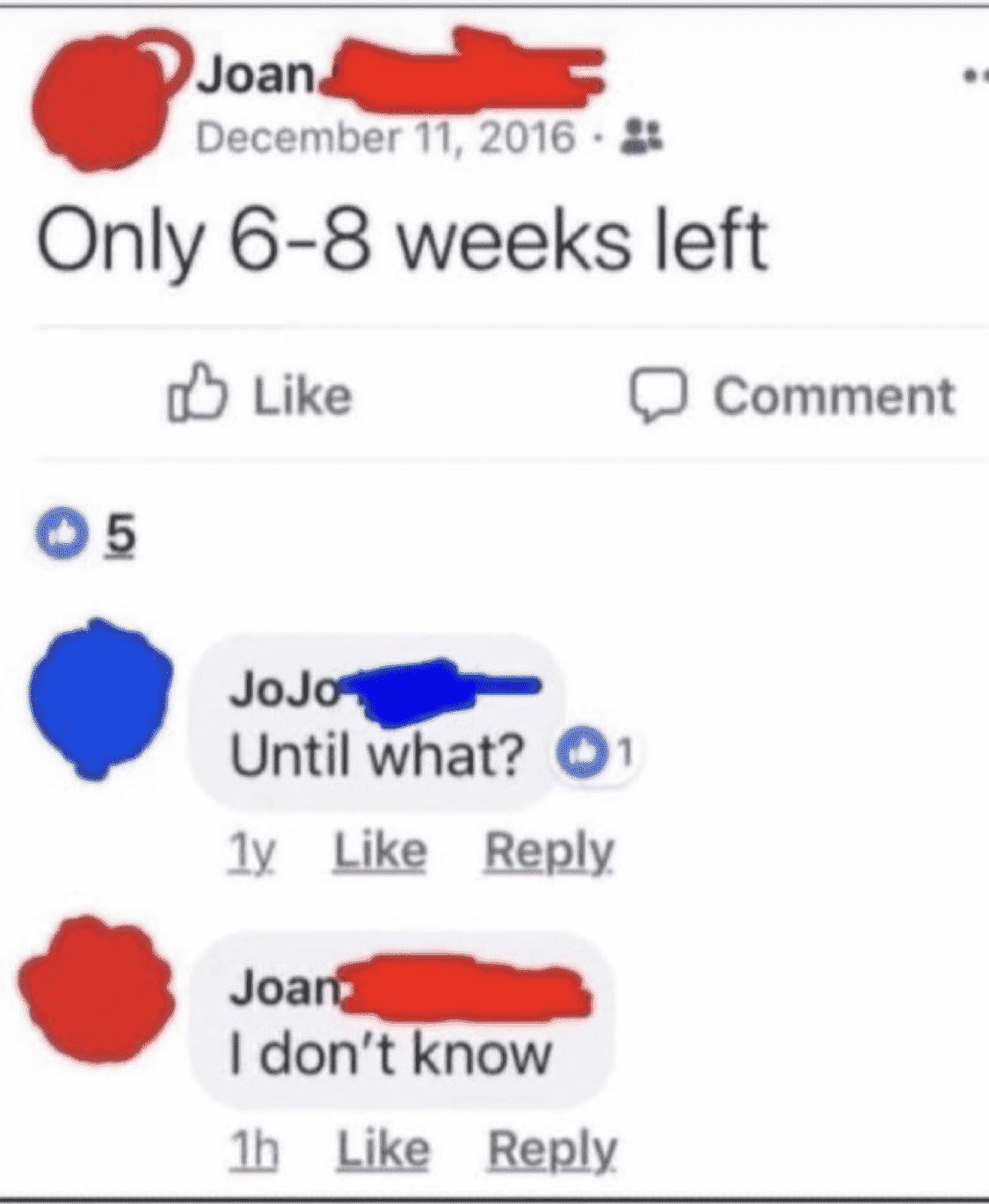This screenshot has height=1204, width=989.
Task: Click the like reaction badge on JoJo's comment
Action: [x=573, y=752]
